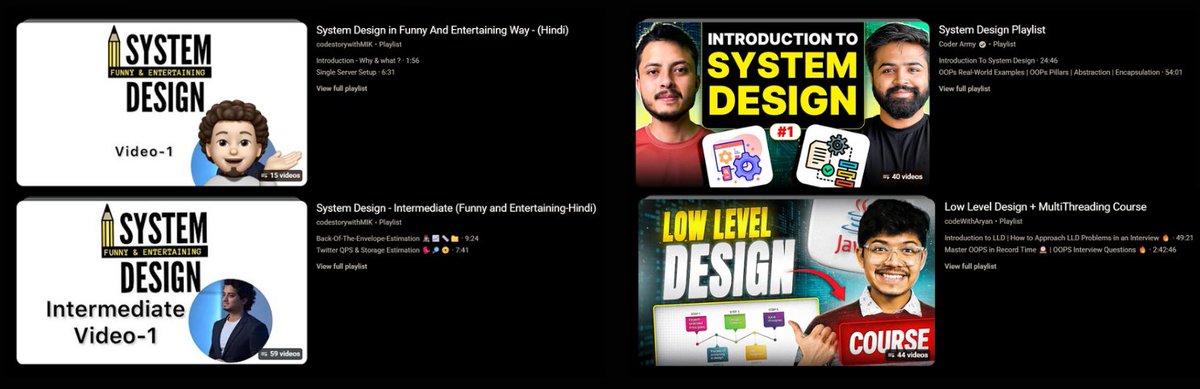View full playlist for Funny And Entertaining Hindi

[x=342, y=89]
